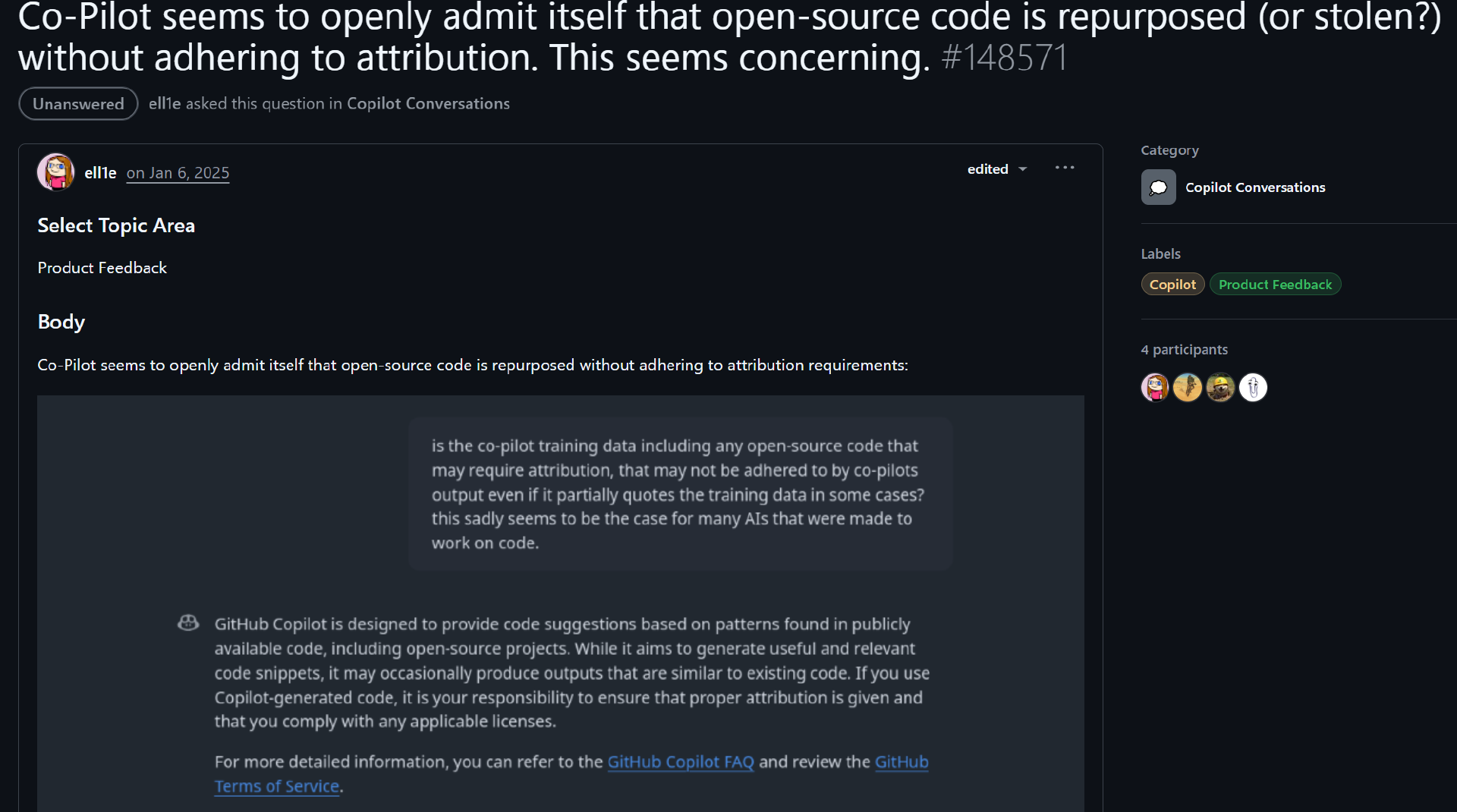Open the three-dot post options menu
1457x812 pixels.
click(1064, 168)
